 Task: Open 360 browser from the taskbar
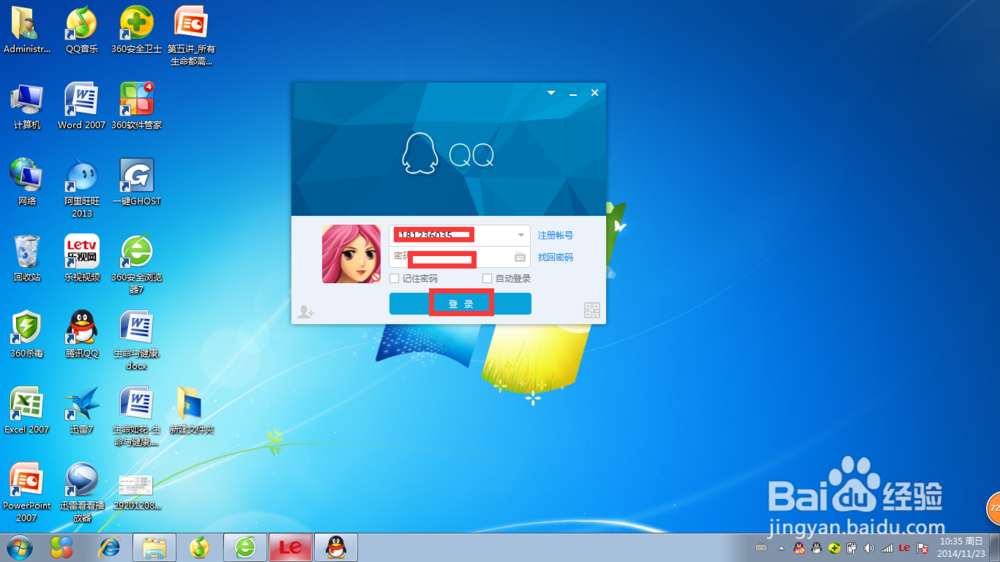(x=245, y=548)
